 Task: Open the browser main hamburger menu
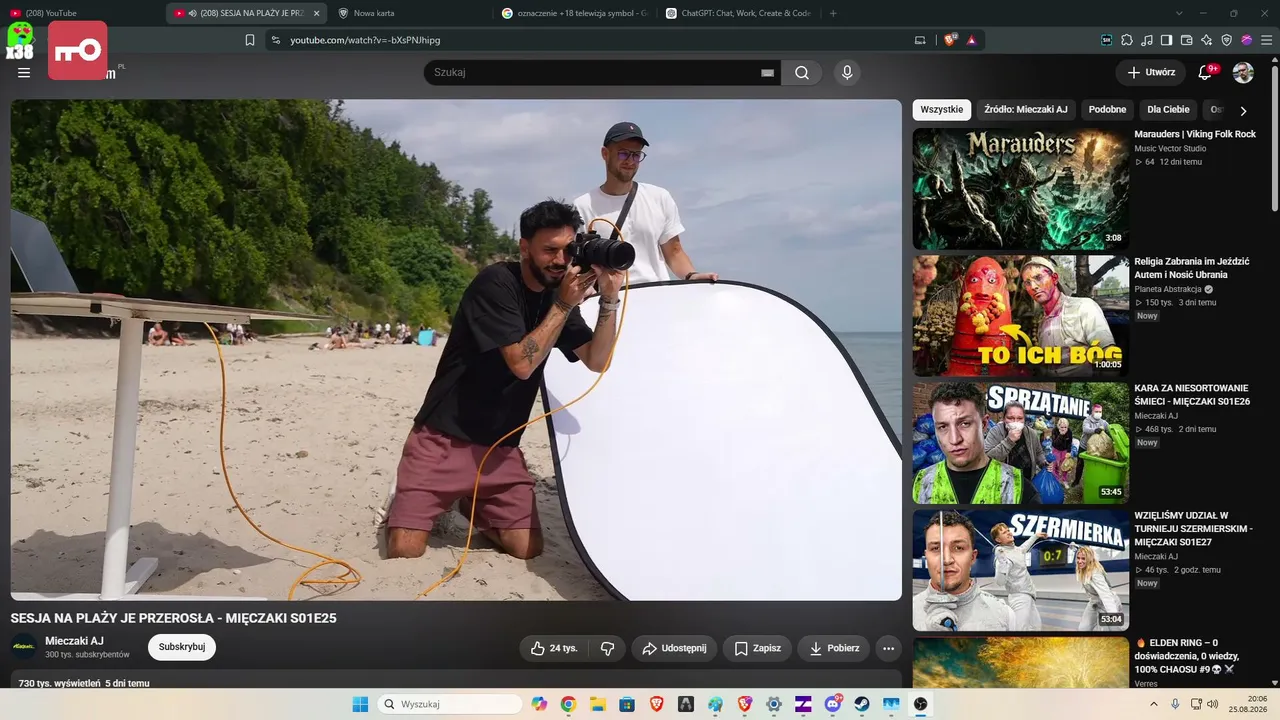1266,40
